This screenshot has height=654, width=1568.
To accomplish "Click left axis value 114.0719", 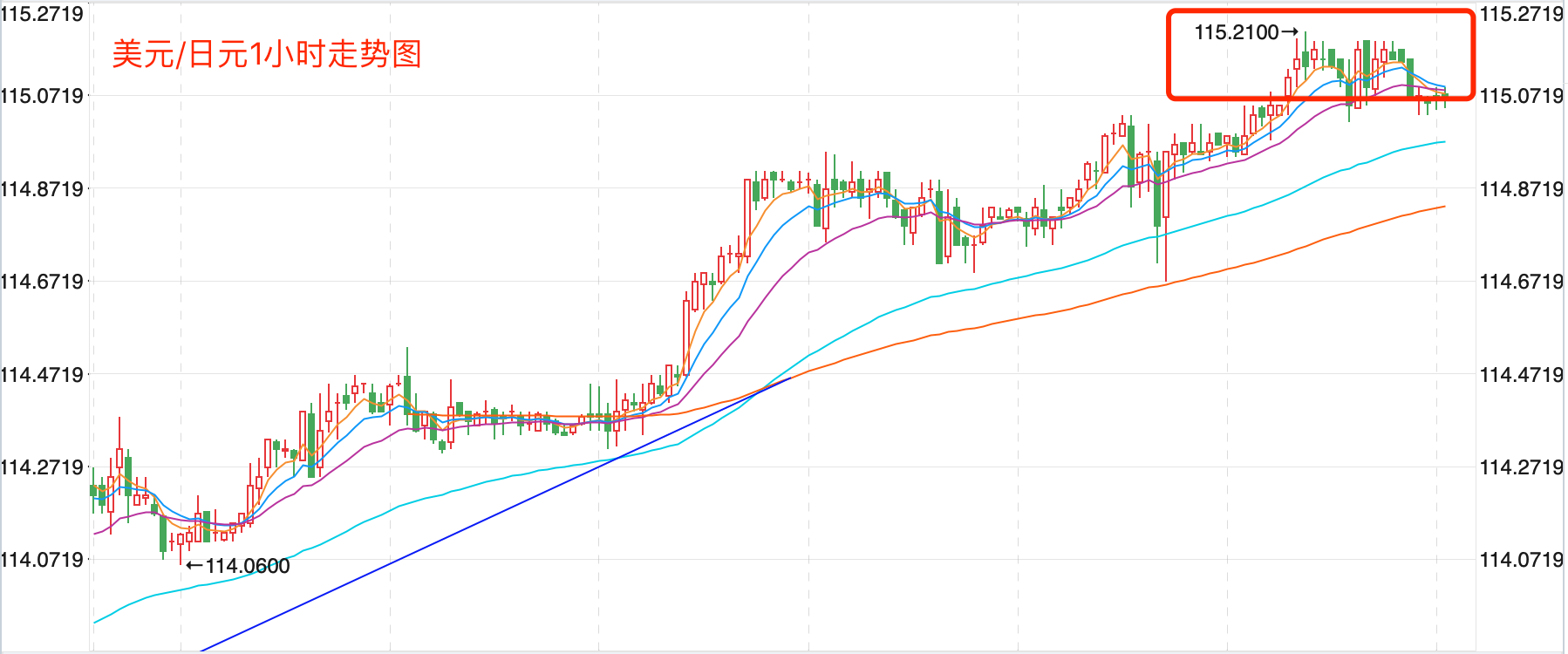I will [x=42, y=560].
